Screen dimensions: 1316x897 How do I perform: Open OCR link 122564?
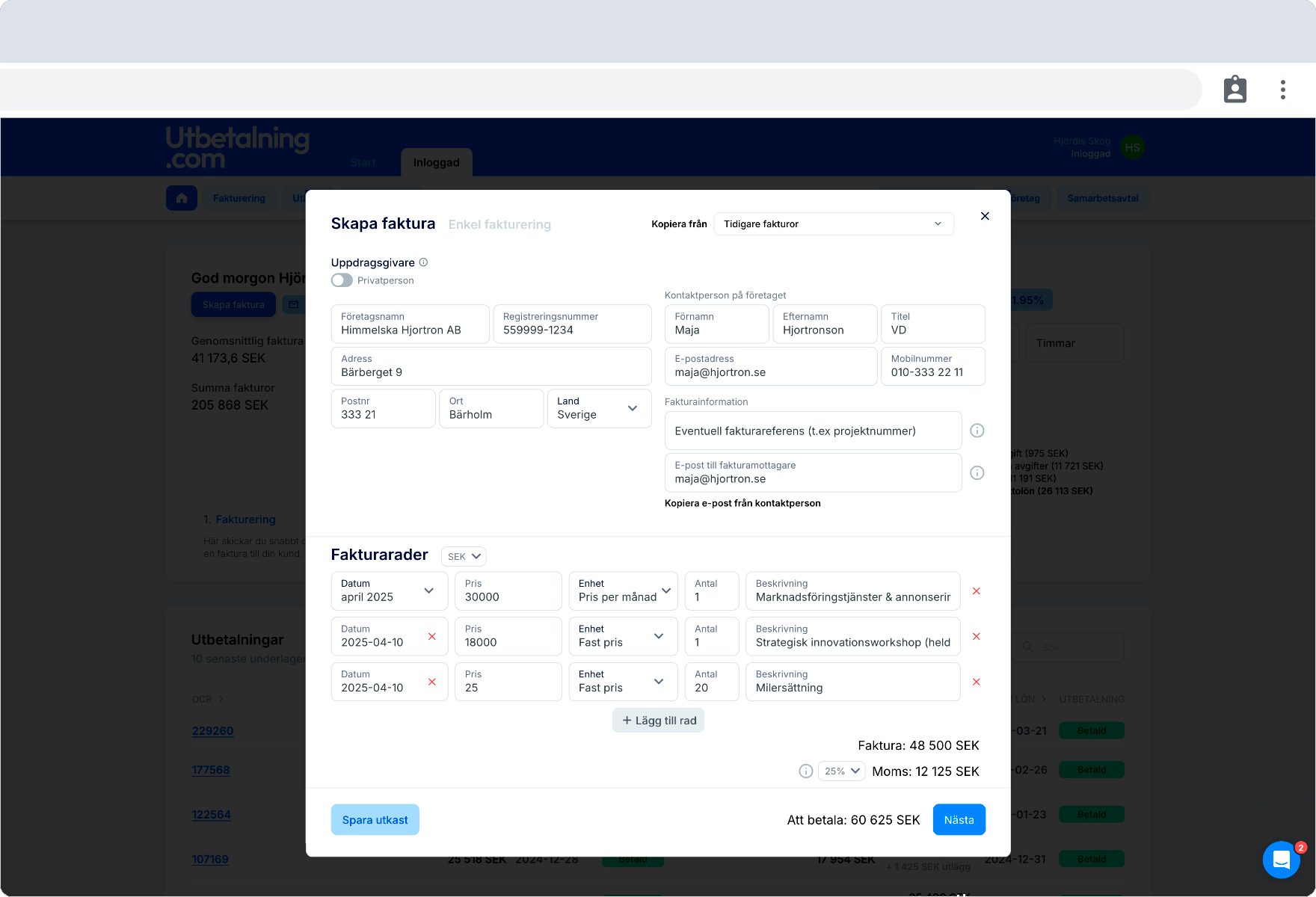pyautogui.click(x=212, y=815)
